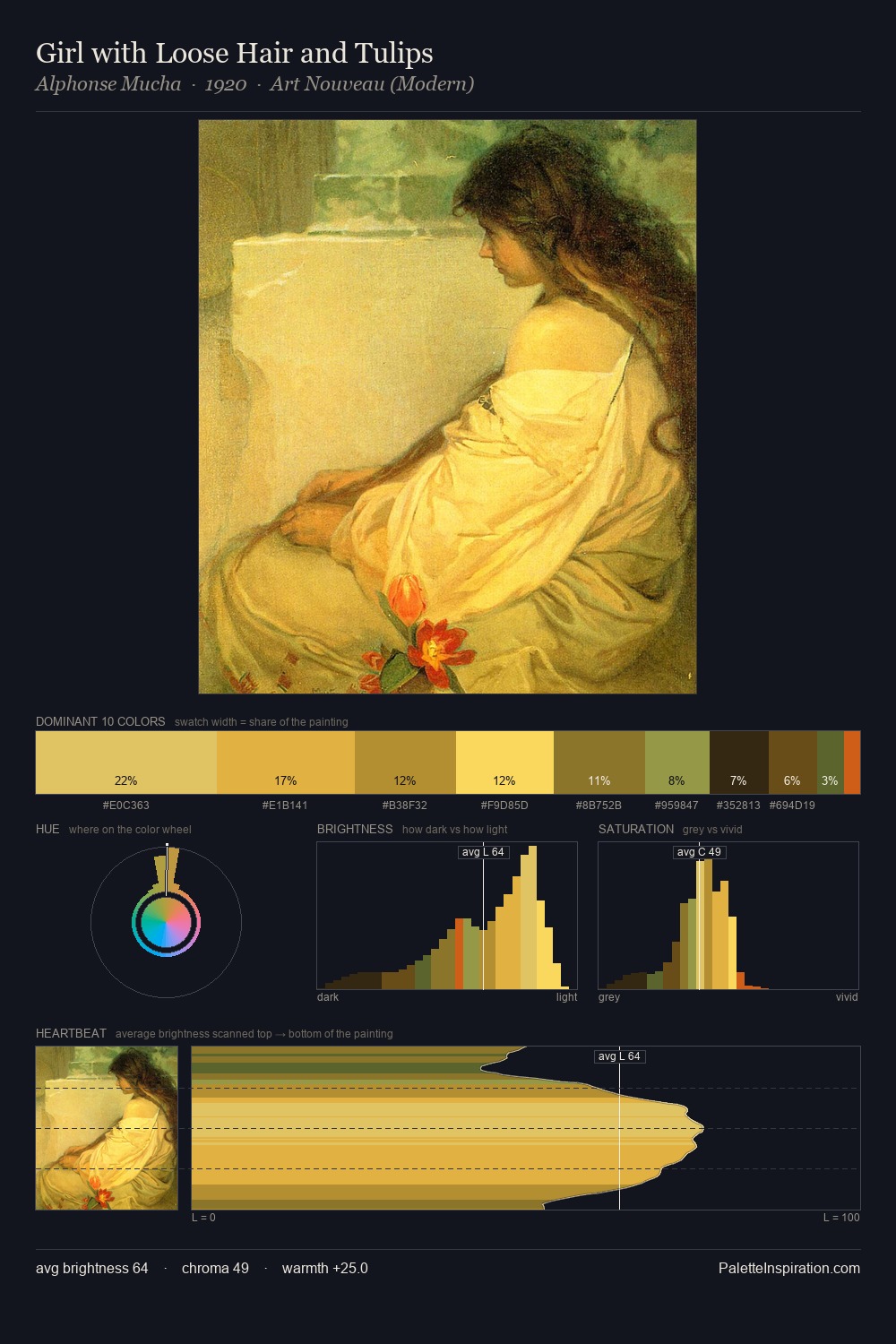Image resolution: width=896 pixels, height=1344 pixels.
Task: Click the 'grey' axis label under saturation
Action: [609, 997]
